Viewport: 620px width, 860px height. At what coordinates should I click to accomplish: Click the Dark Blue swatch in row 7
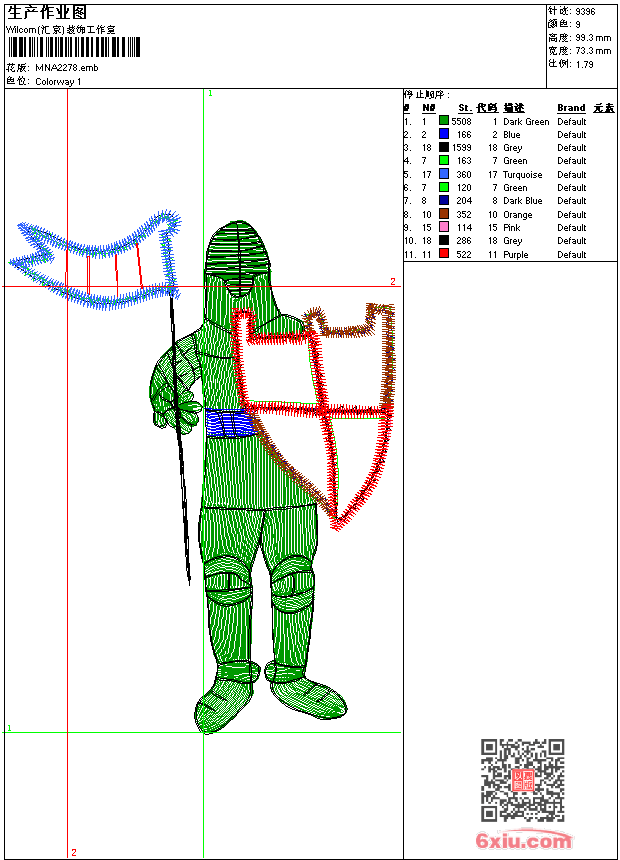[x=444, y=200]
